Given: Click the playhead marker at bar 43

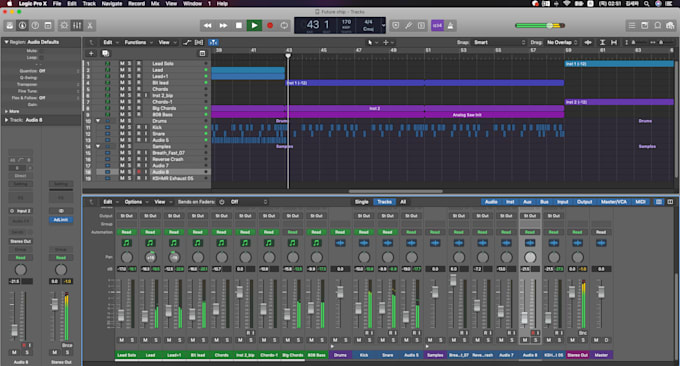Looking at the screenshot, I should (x=288, y=56).
